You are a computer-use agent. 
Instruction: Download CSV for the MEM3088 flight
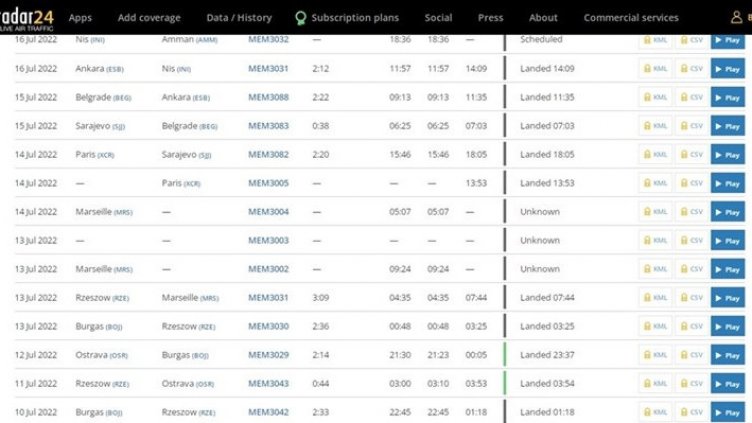coord(692,97)
